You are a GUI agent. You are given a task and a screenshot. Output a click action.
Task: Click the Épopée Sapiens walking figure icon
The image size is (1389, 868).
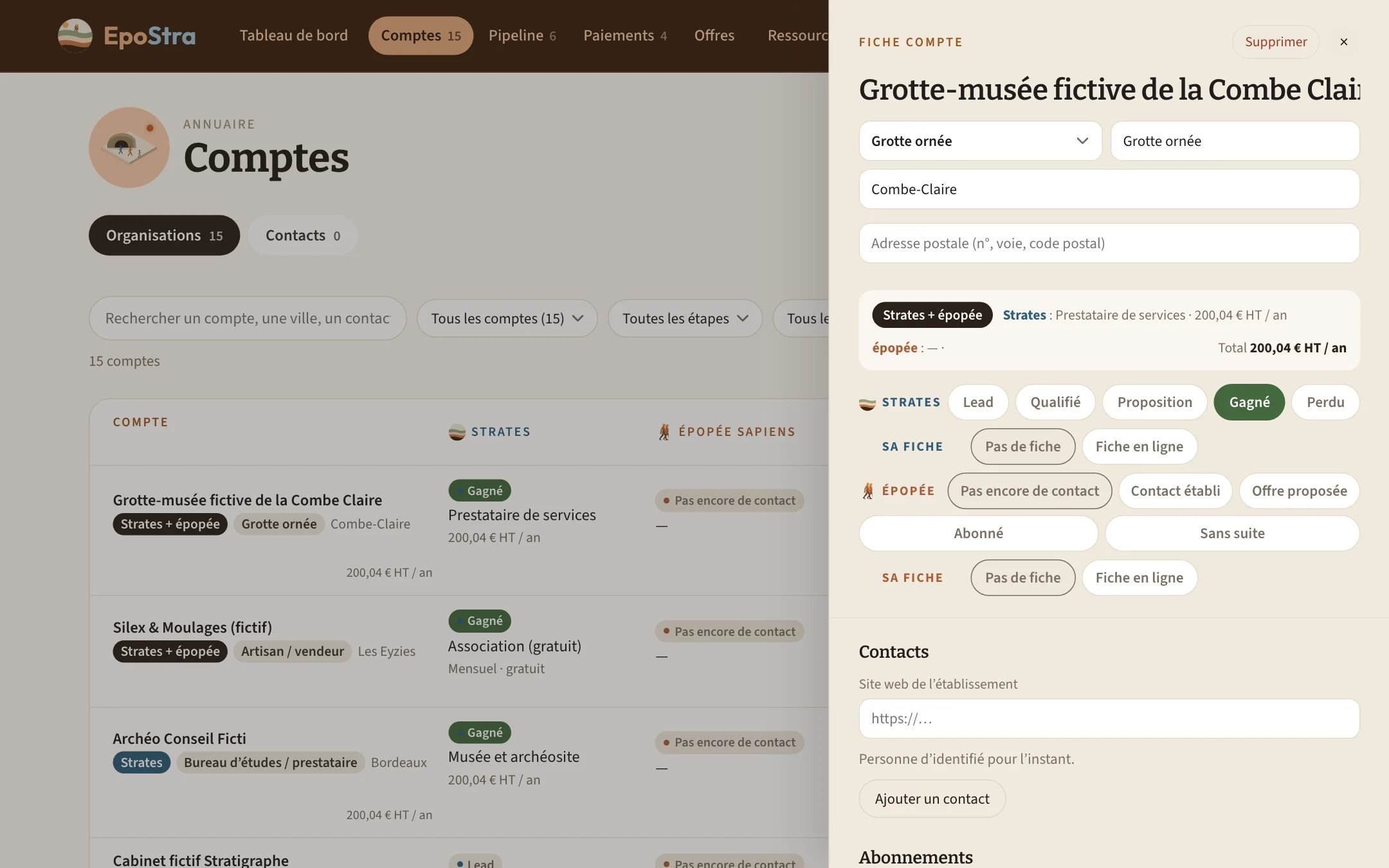(x=664, y=432)
